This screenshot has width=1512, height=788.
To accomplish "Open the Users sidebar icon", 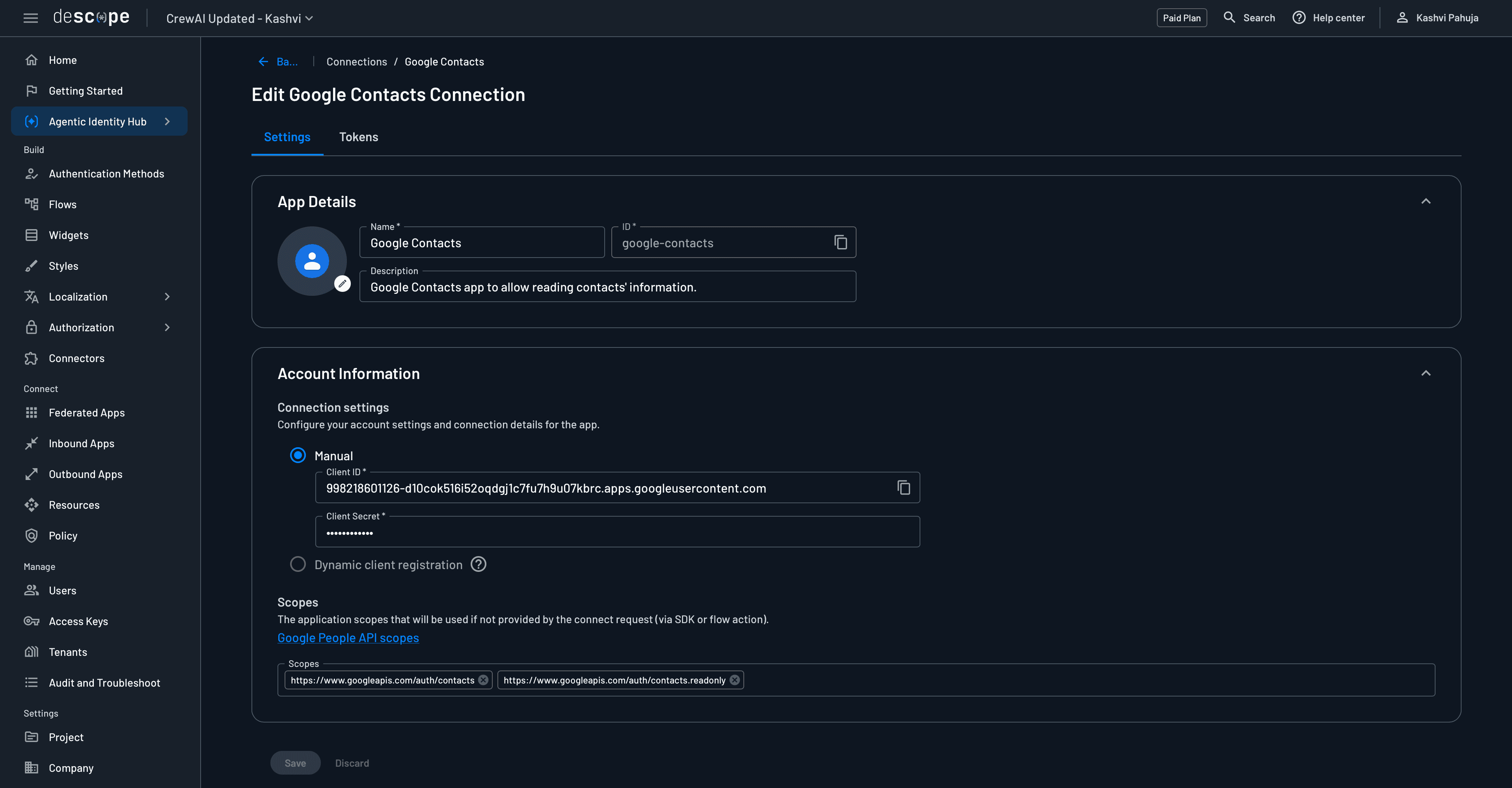I will (x=32, y=590).
